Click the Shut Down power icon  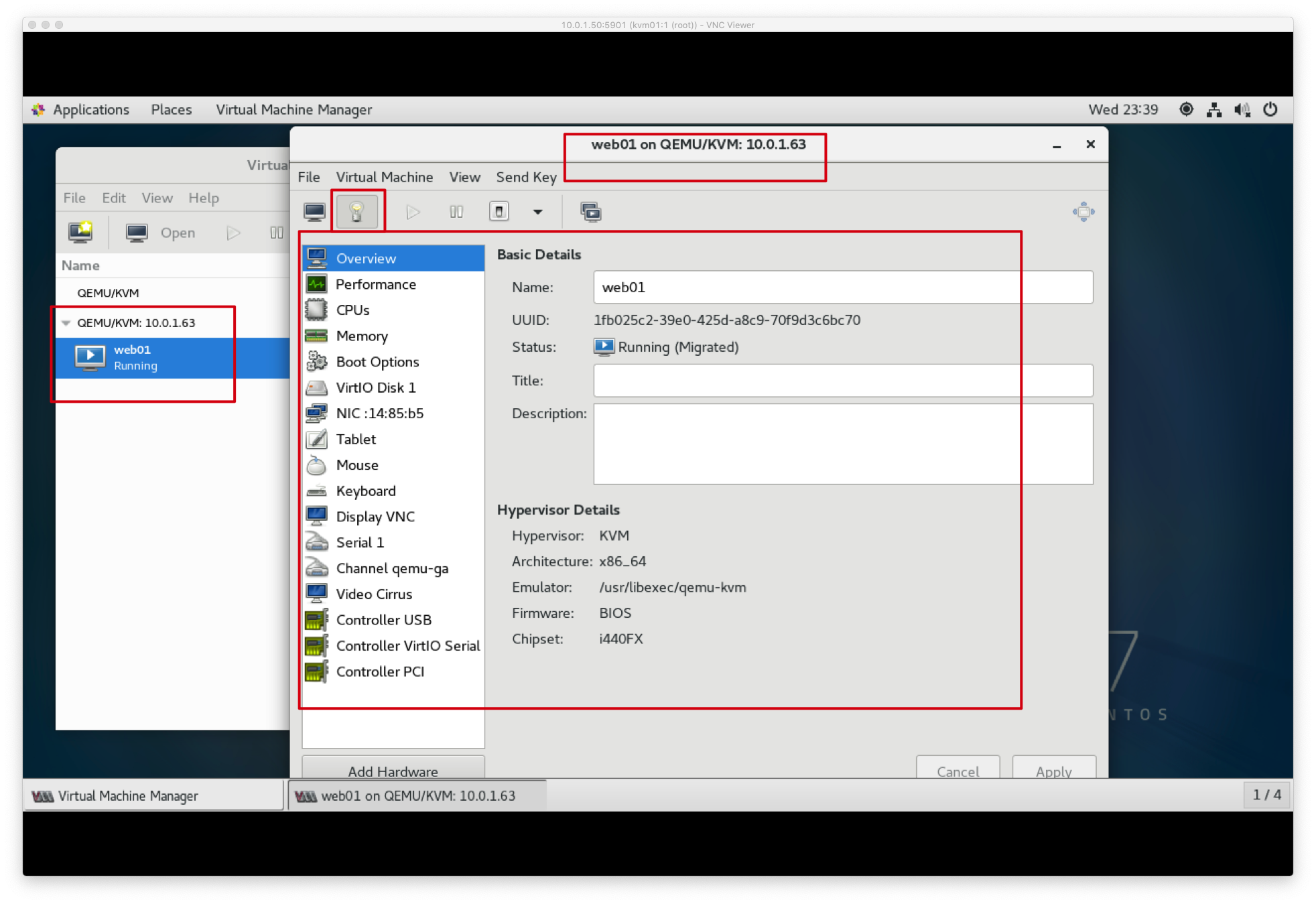(x=499, y=212)
